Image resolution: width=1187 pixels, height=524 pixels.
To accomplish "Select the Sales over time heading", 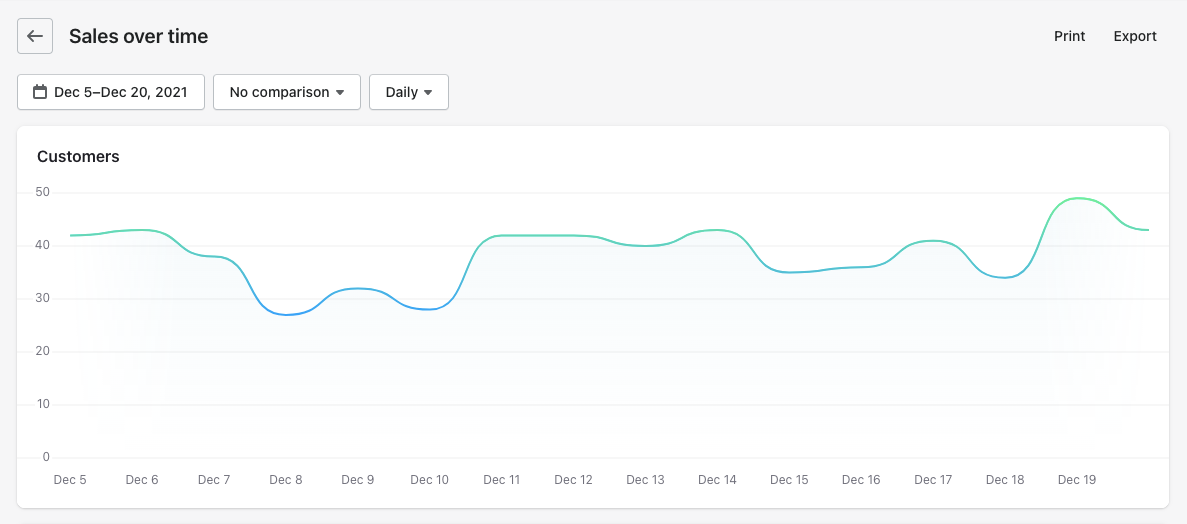I will (138, 36).
